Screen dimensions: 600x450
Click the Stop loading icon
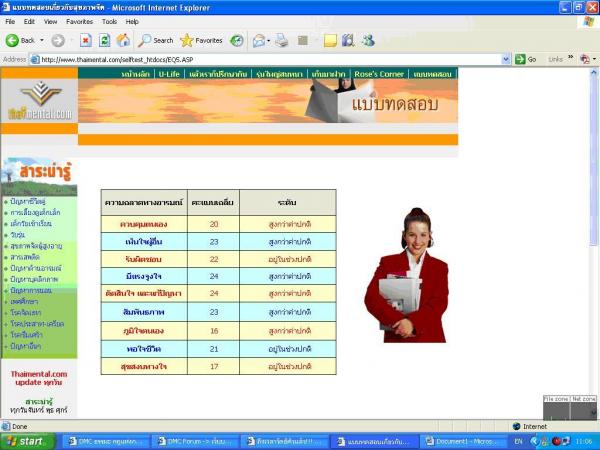pyautogui.click(x=86, y=40)
